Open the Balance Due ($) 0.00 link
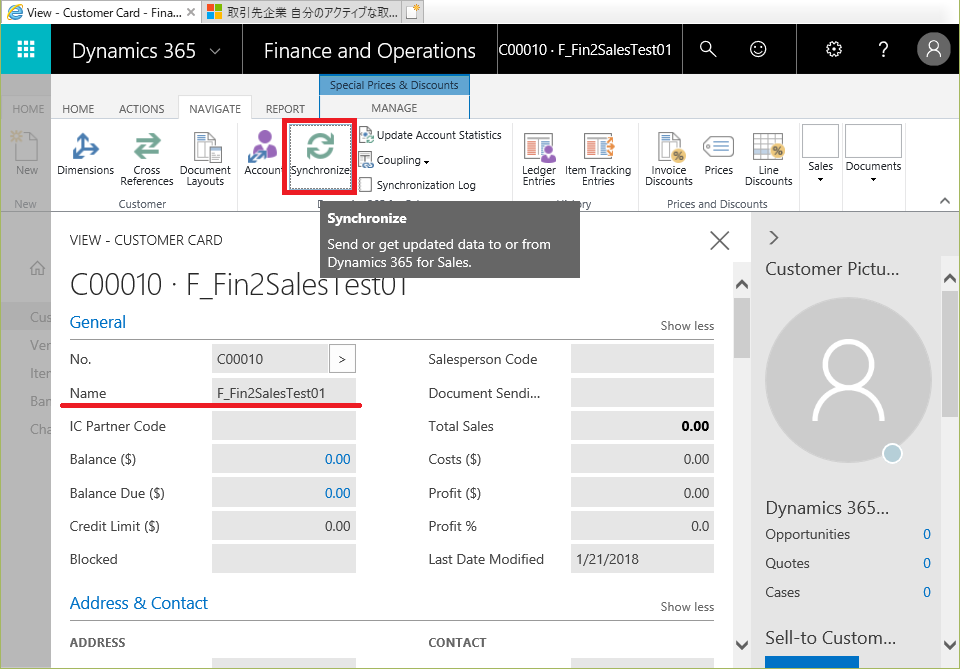 337,493
